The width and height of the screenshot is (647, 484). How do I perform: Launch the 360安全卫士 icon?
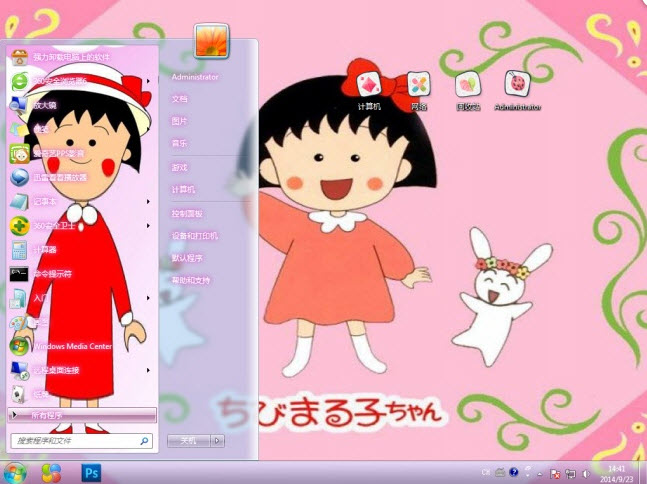click(19, 226)
